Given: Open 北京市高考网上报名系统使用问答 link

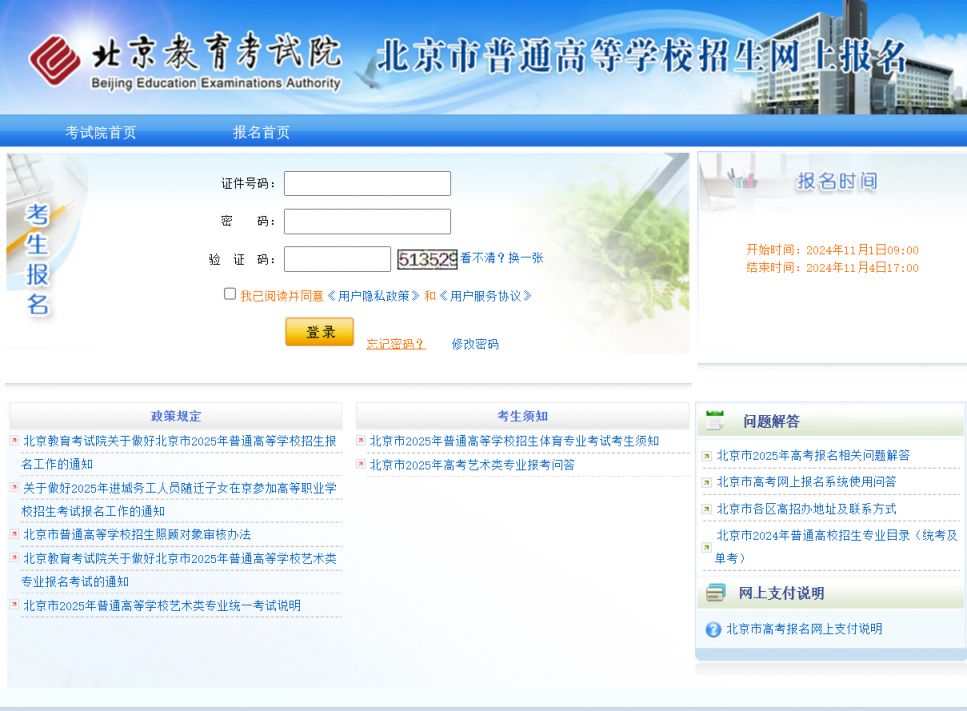Looking at the screenshot, I should point(806,482).
